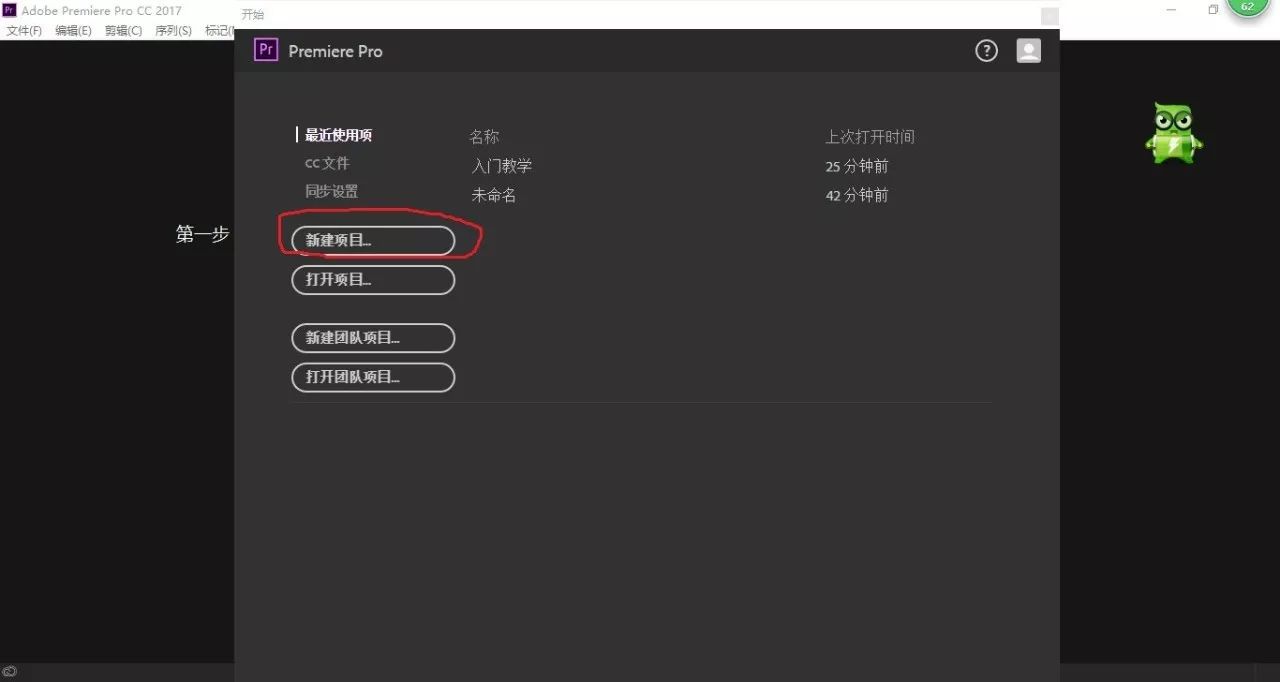Select the CC Files (CC文件) section
This screenshot has width=1280, height=682.
(327, 163)
